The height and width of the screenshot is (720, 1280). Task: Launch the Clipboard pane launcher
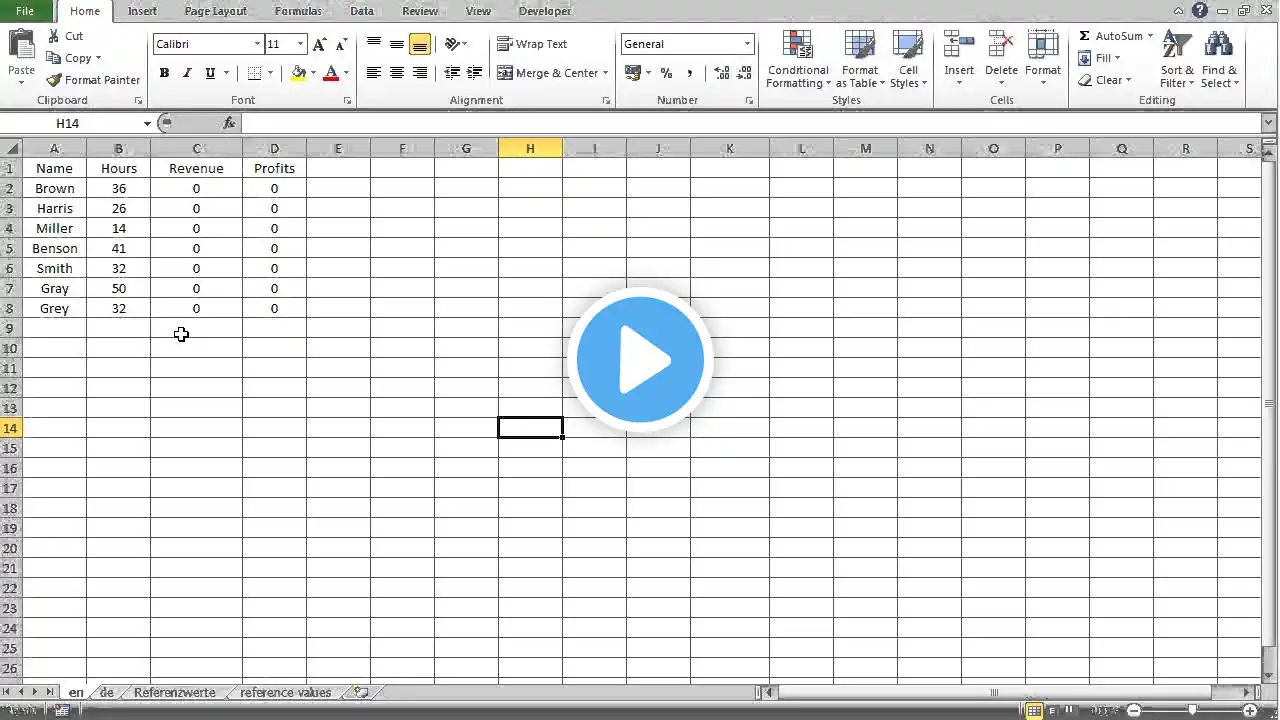click(138, 101)
